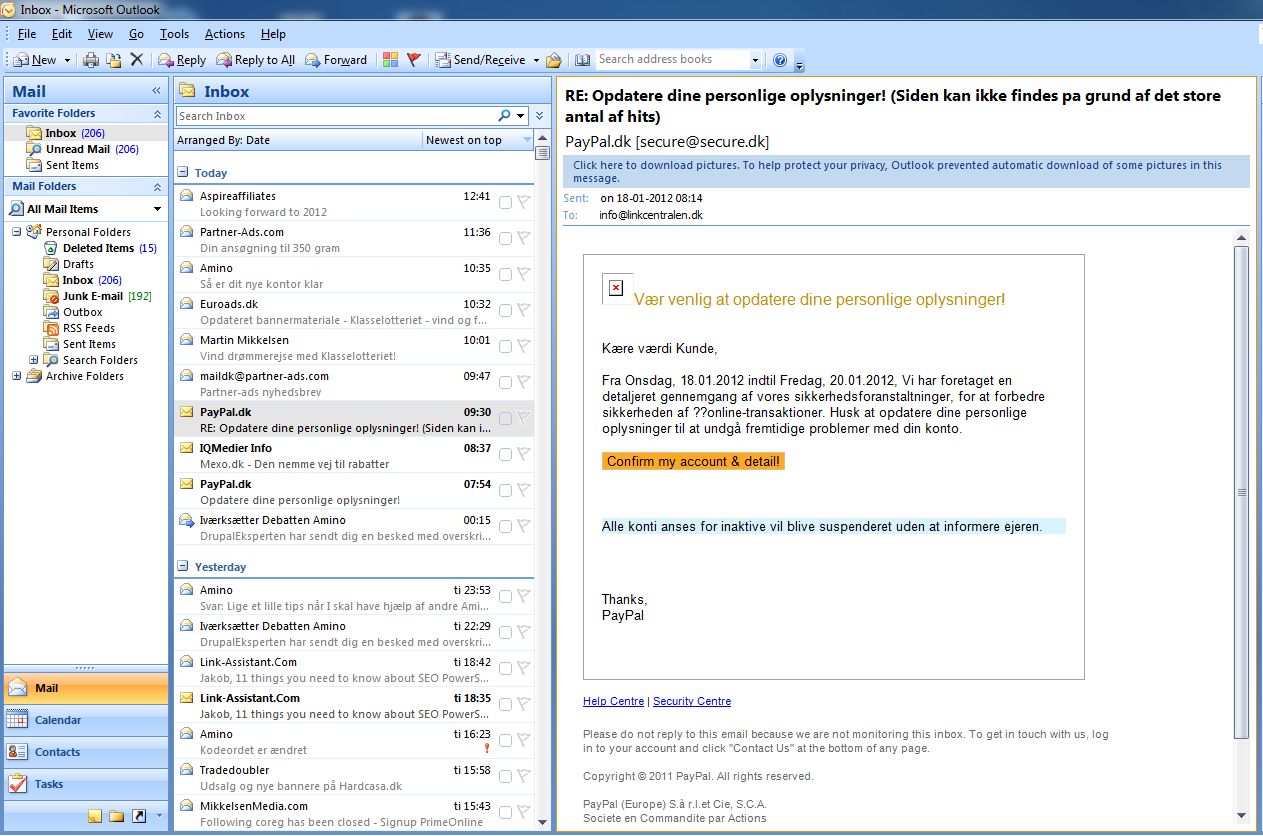Image resolution: width=1263 pixels, height=836 pixels.
Task: Click the message list vertical scrollbar thumb
Action: (542, 153)
